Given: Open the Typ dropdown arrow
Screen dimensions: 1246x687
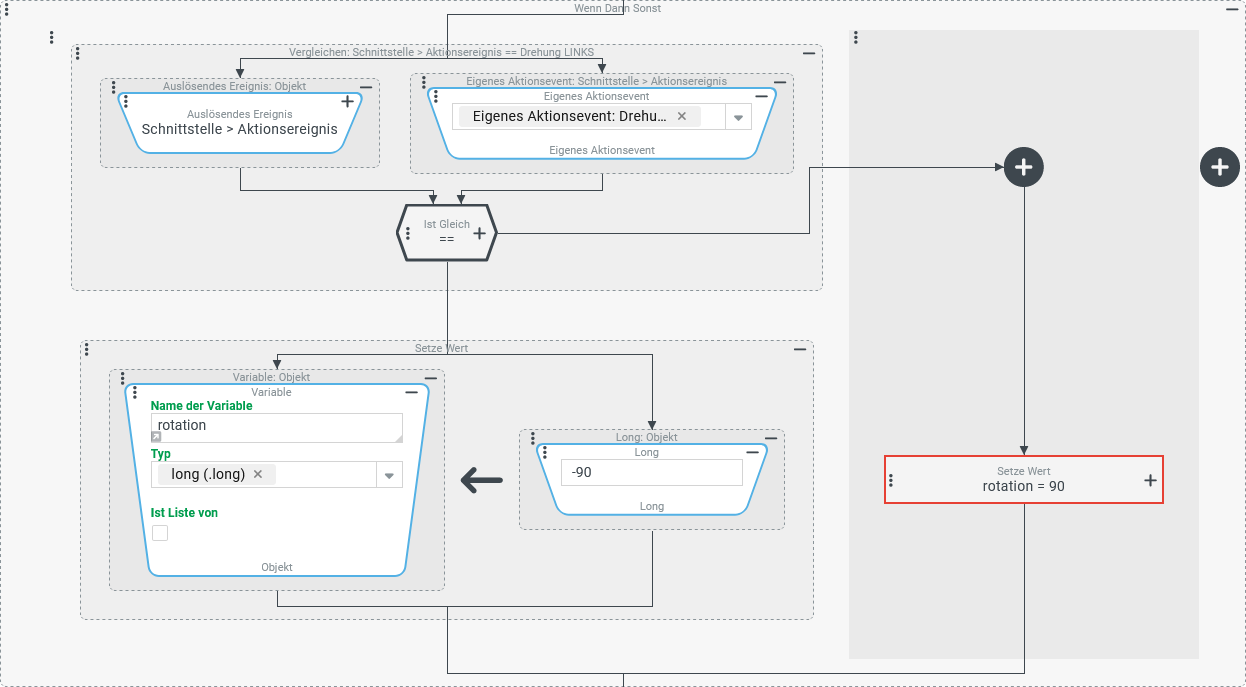Looking at the screenshot, I should (x=389, y=475).
